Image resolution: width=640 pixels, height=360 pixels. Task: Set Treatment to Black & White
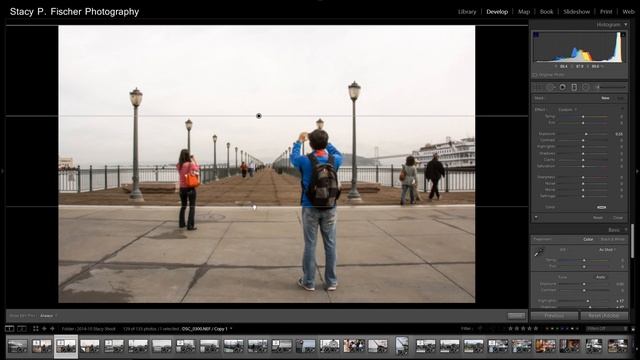tap(613, 239)
